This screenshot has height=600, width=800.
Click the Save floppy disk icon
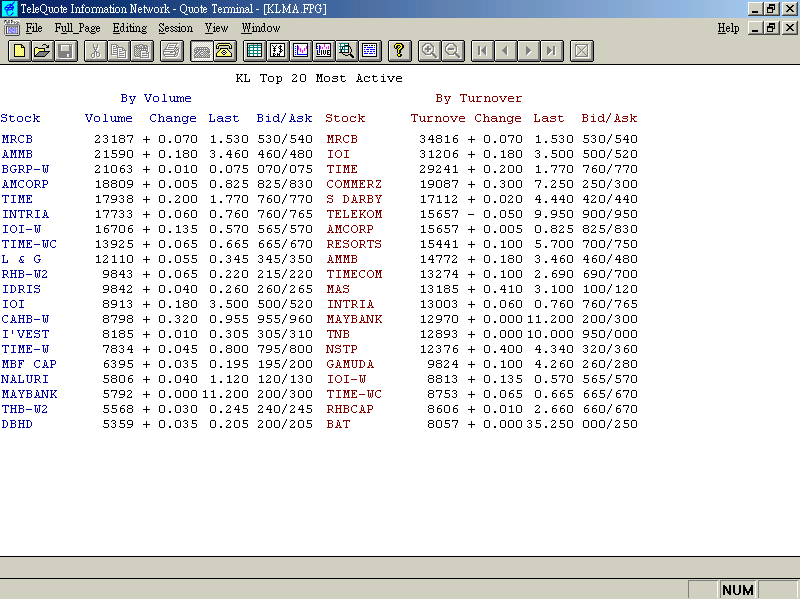(66, 51)
